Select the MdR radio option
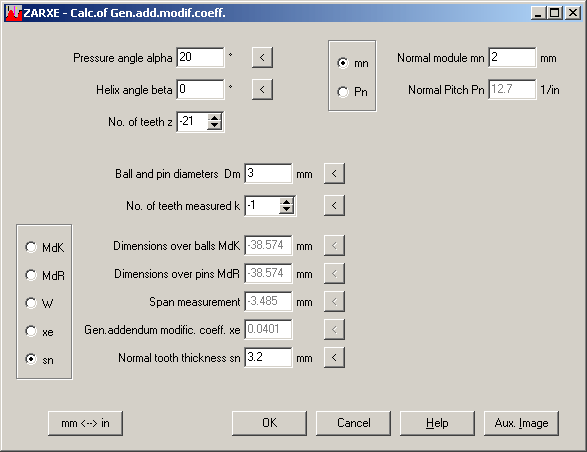The image size is (587, 452). [45, 276]
